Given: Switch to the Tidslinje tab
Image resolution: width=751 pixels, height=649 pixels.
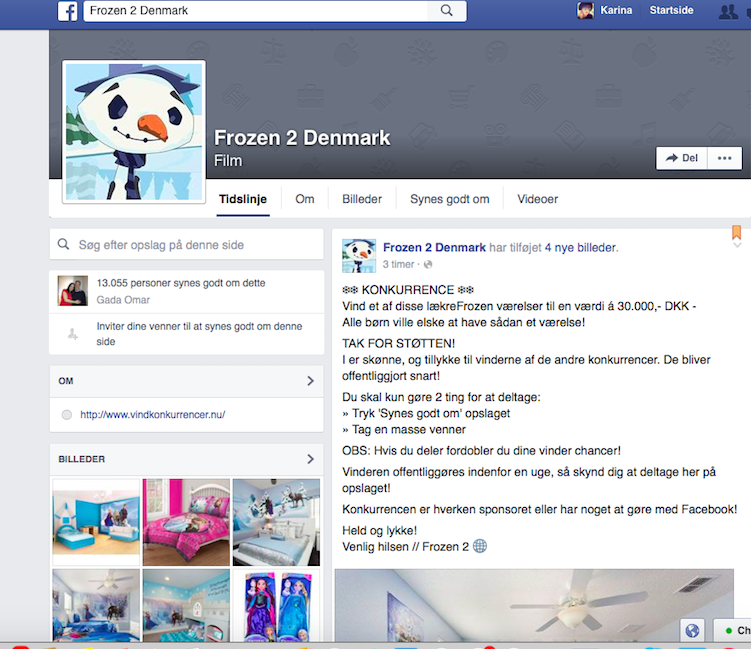Looking at the screenshot, I should point(243,199).
